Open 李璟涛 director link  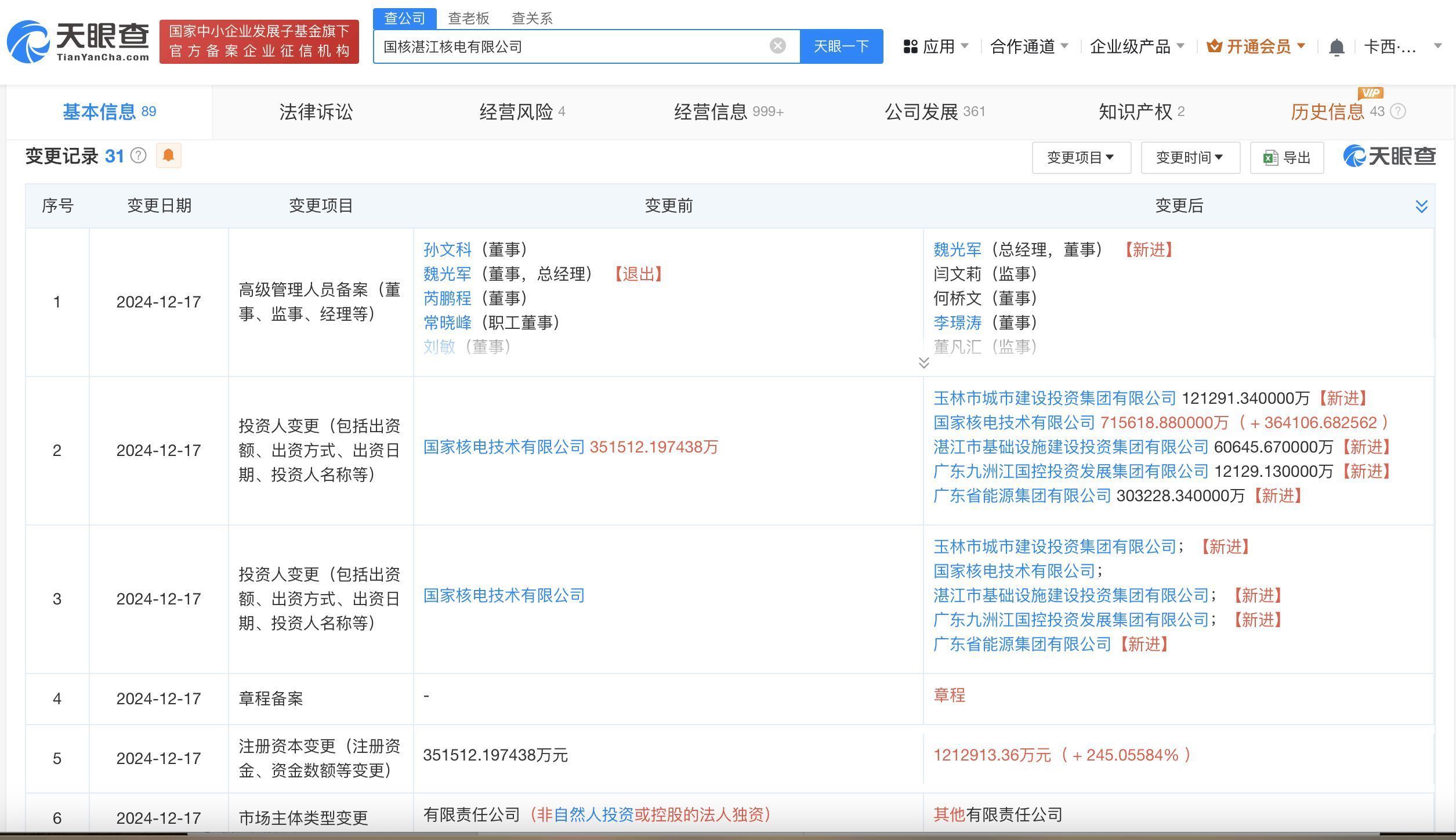(957, 323)
